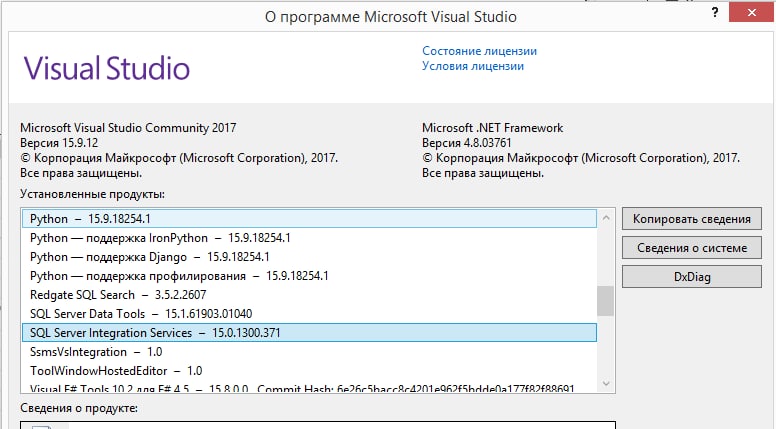Viewport: 776px width, 429px height.
Task: Select the "SsmsVsIntegration – 1.0" row
Action: click(x=309, y=352)
